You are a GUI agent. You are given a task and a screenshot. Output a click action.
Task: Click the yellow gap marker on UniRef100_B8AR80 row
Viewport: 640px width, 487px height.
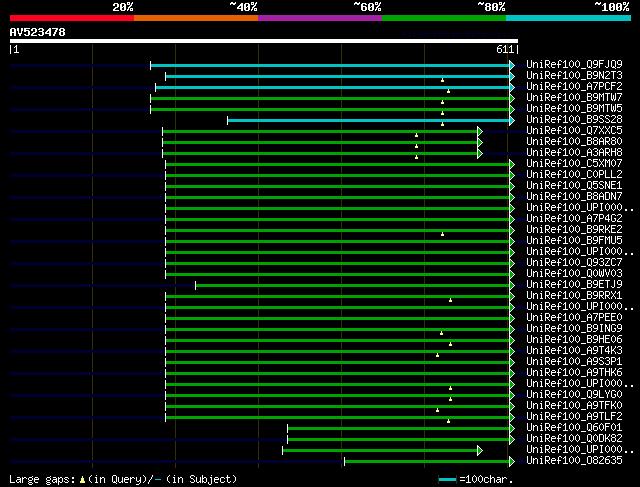(x=417, y=146)
